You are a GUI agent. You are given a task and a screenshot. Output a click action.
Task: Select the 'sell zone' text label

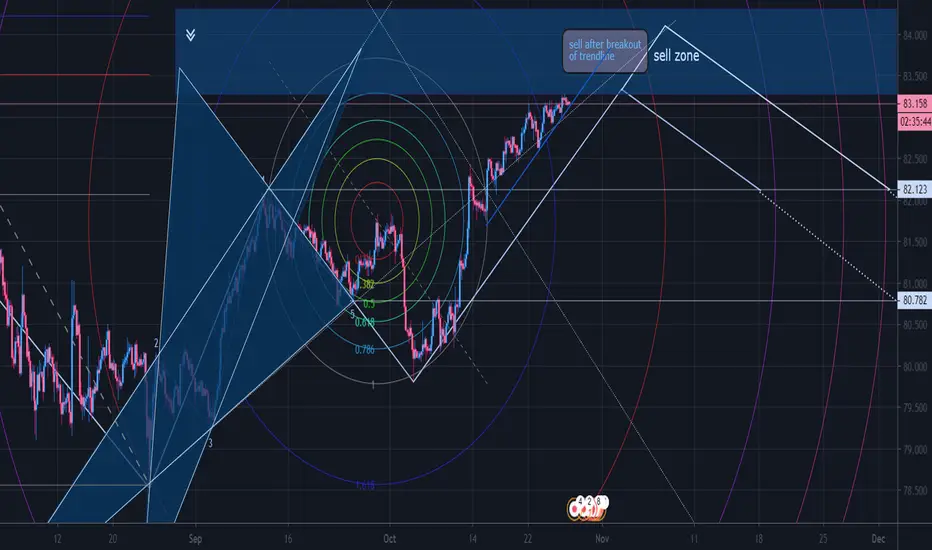pos(676,56)
